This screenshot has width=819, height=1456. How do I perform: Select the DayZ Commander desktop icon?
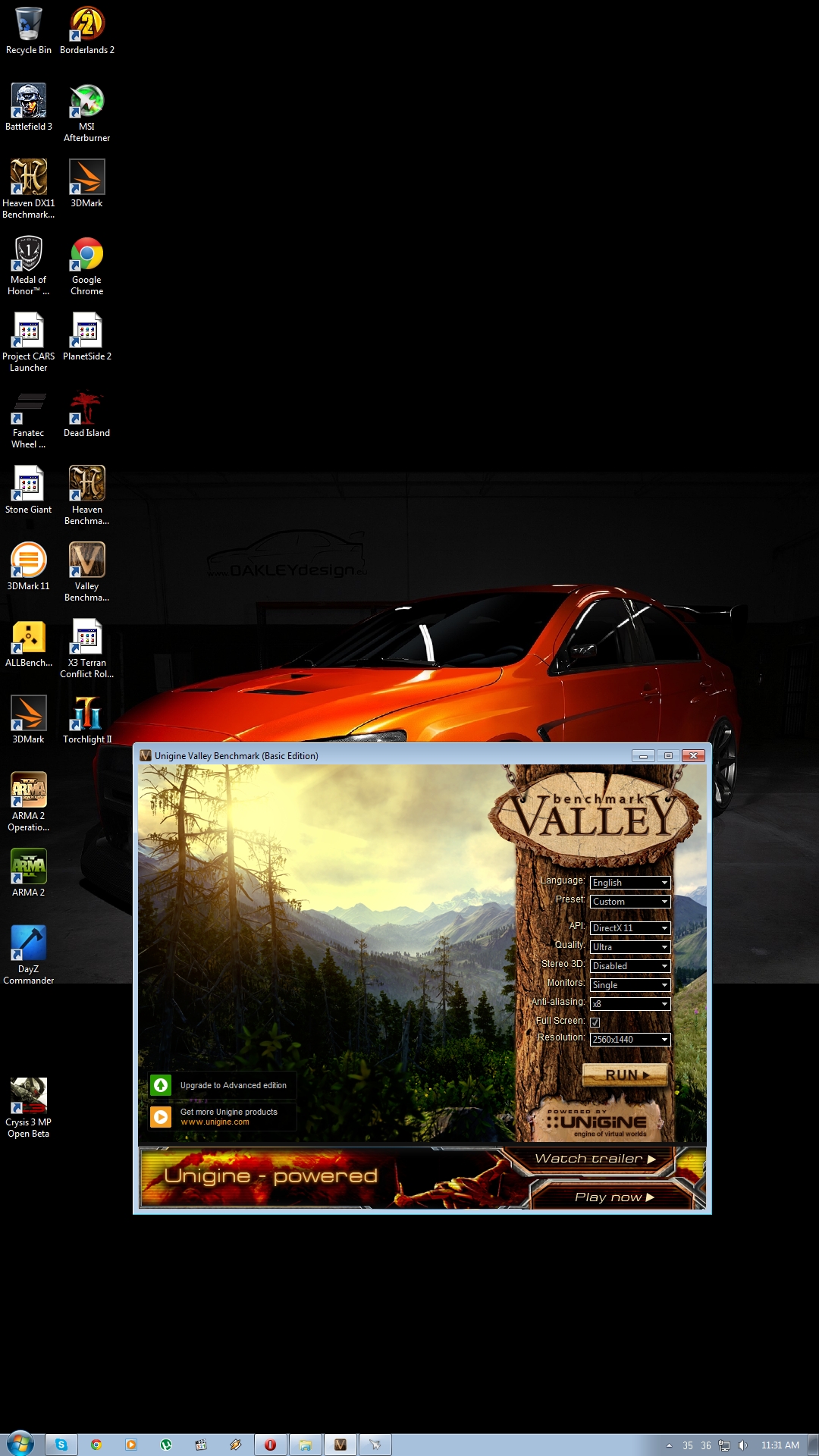coord(29,955)
